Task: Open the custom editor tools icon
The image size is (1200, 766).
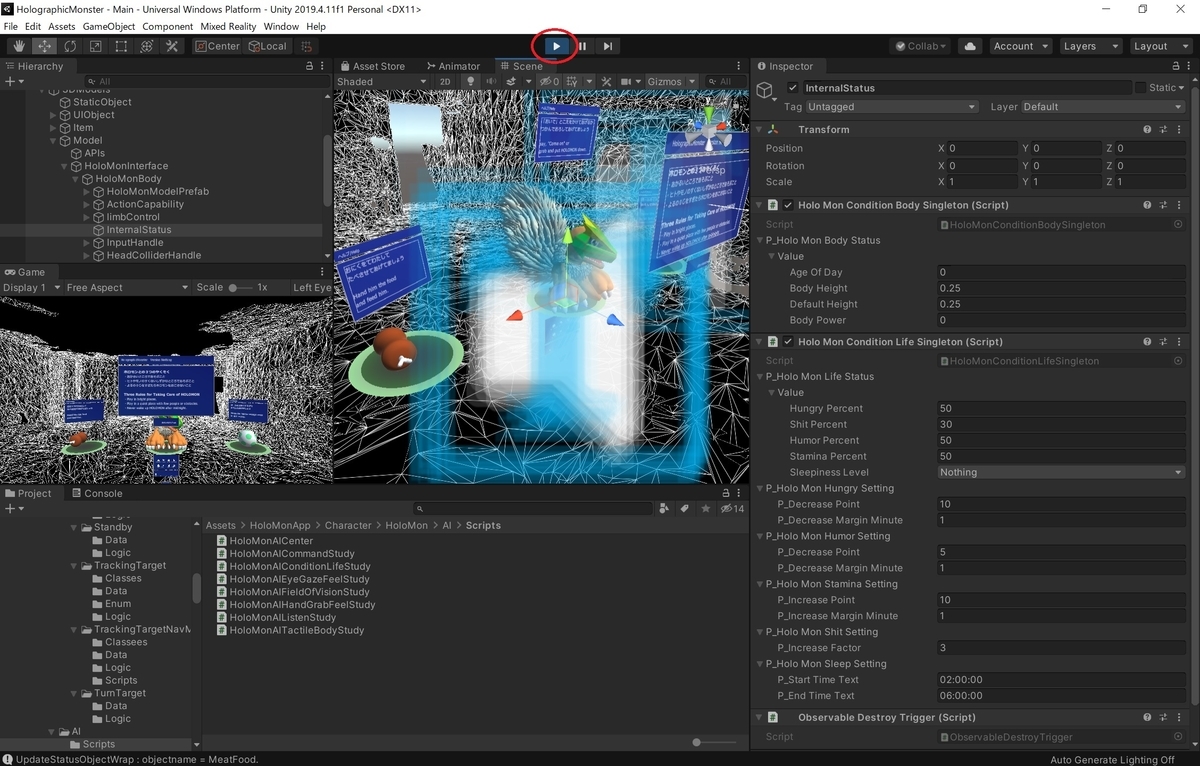Action: (x=172, y=46)
